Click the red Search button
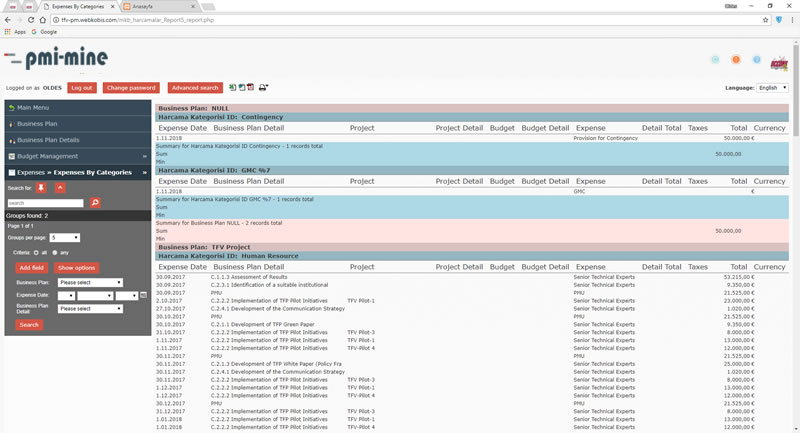 click(29, 324)
